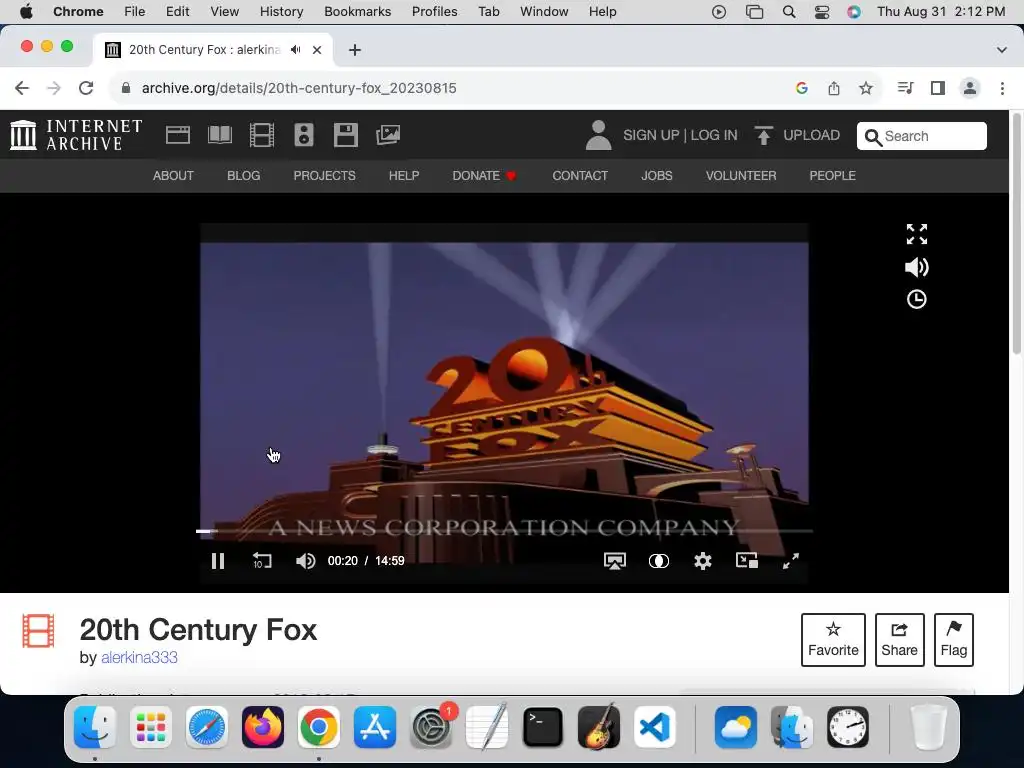Open the Internet Archive audio speaker icon
1024x768 pixels.
(x=304, y=135)
